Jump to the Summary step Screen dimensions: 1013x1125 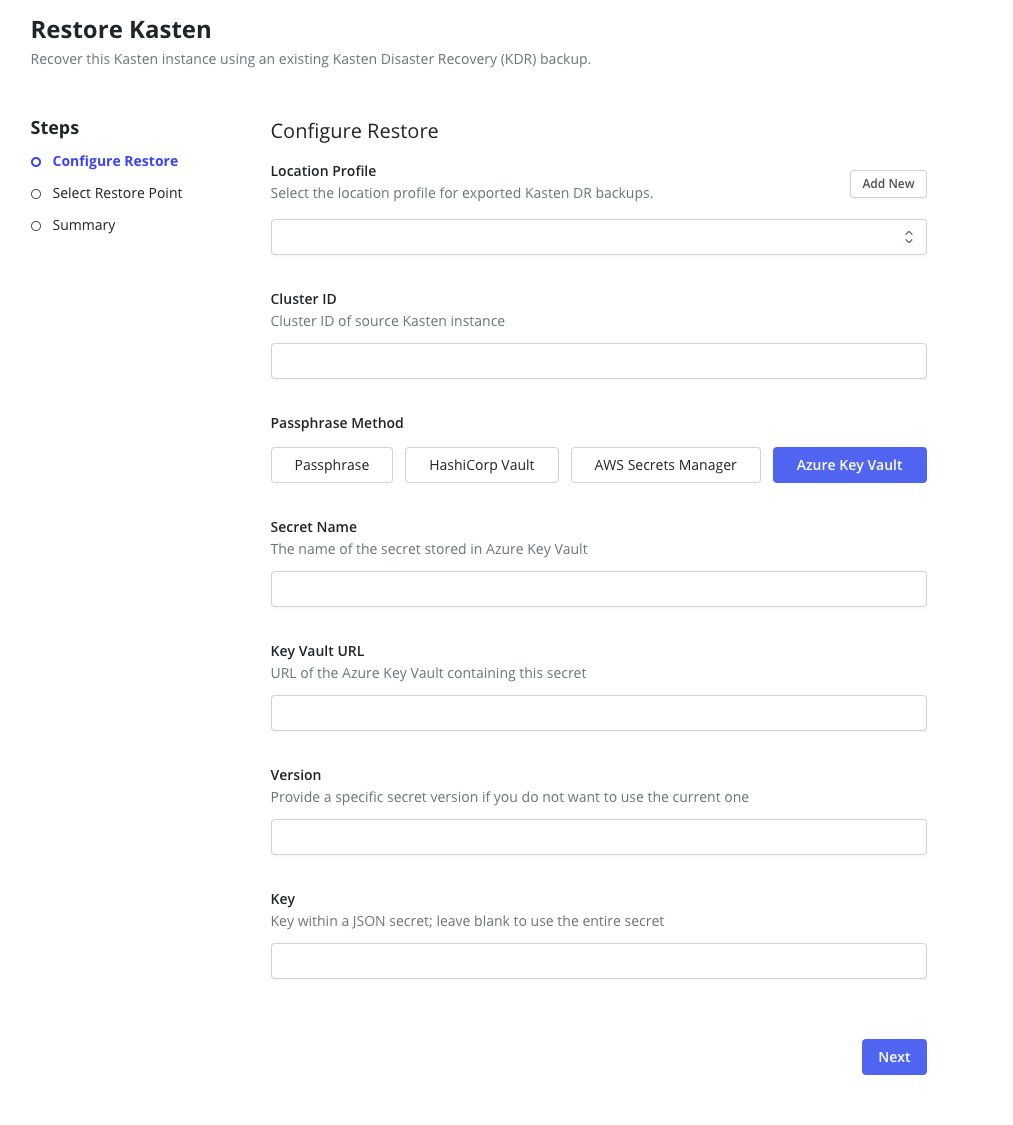tap(84, 225)
